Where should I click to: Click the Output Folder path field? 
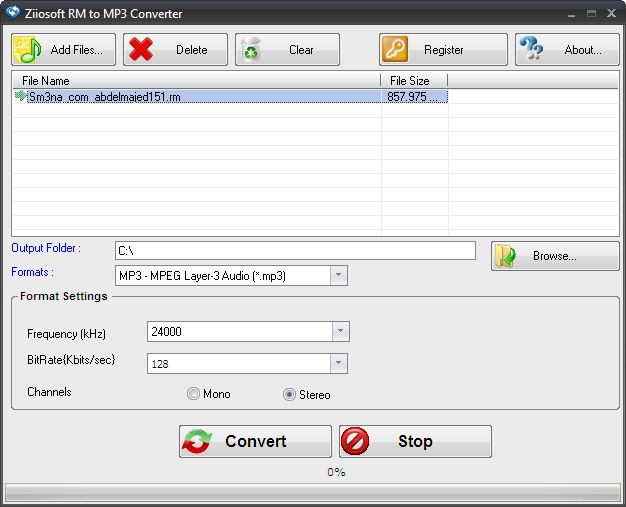coord(295,250)
